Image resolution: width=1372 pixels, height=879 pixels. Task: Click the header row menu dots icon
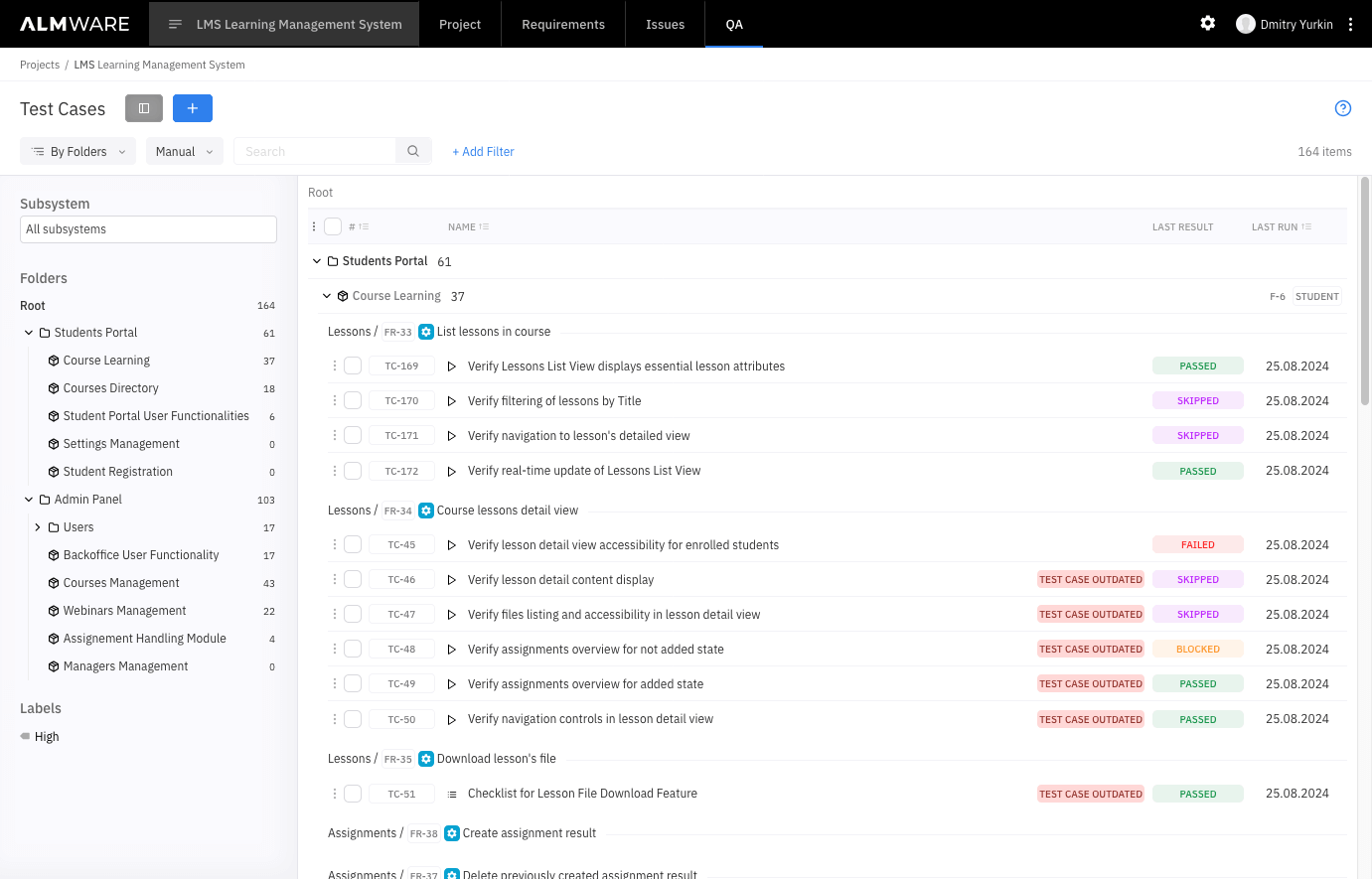pos(314,226)
